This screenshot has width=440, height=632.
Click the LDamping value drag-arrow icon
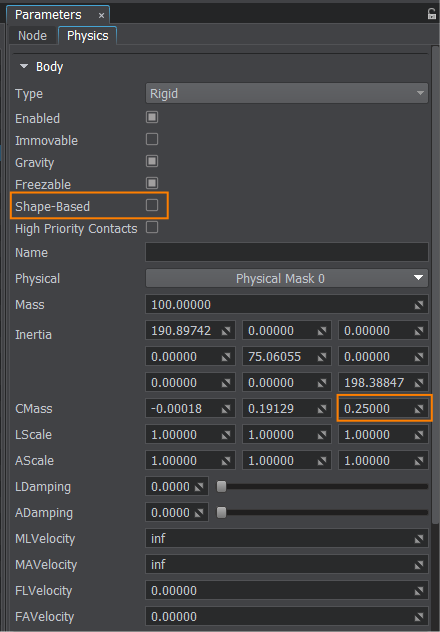coord(199,487)
